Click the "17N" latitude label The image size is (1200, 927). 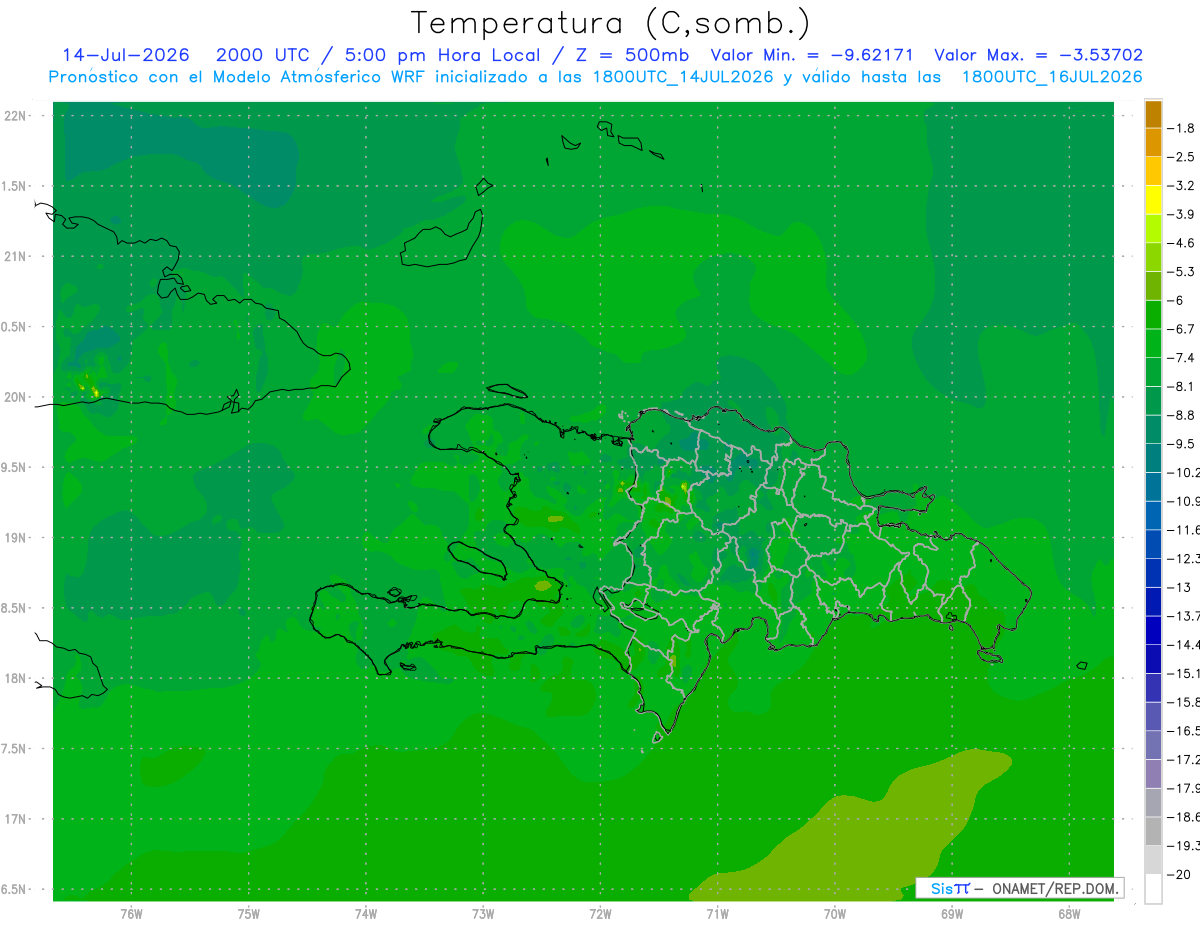point(15,819)
